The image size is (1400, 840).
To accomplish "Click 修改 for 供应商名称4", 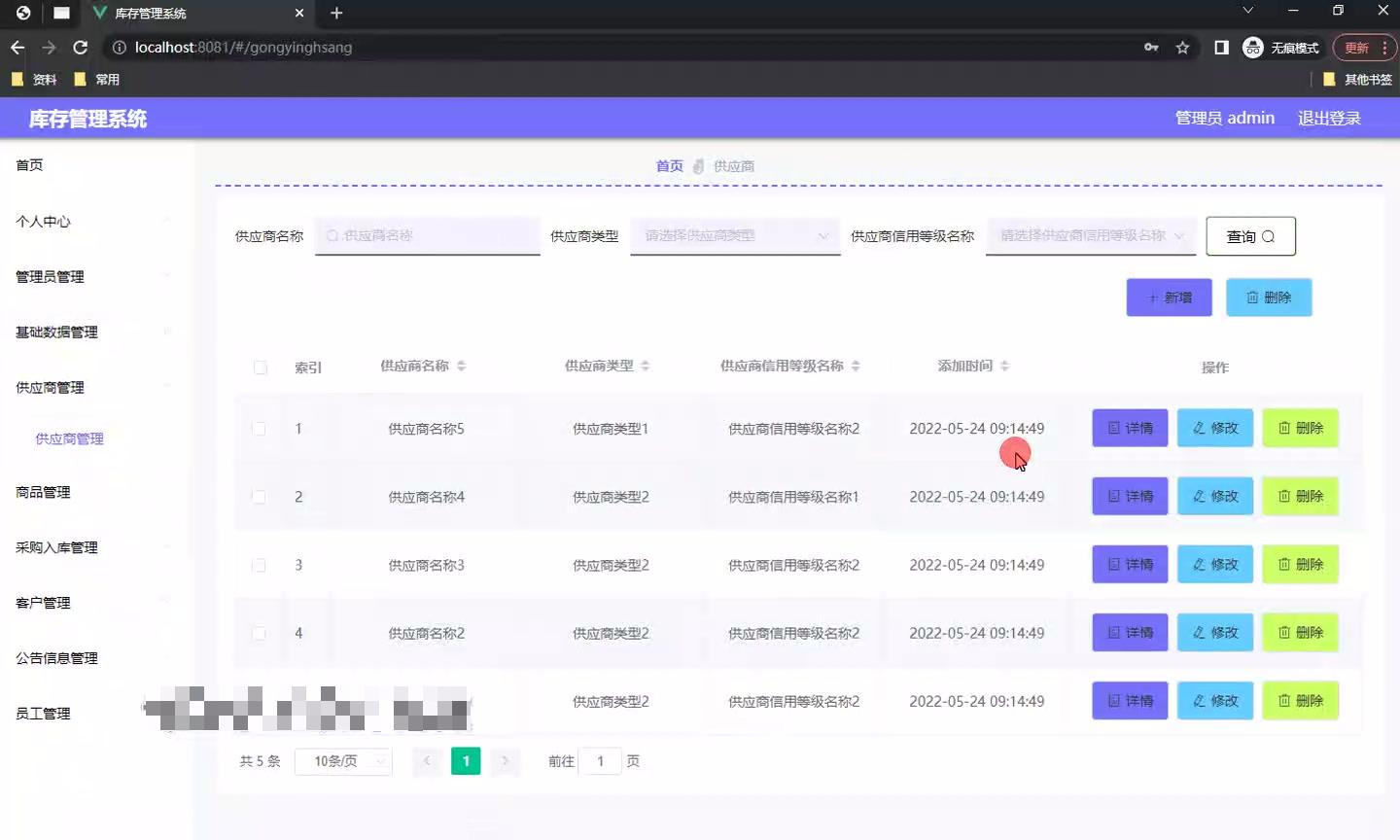I will tap(1215, 496).
